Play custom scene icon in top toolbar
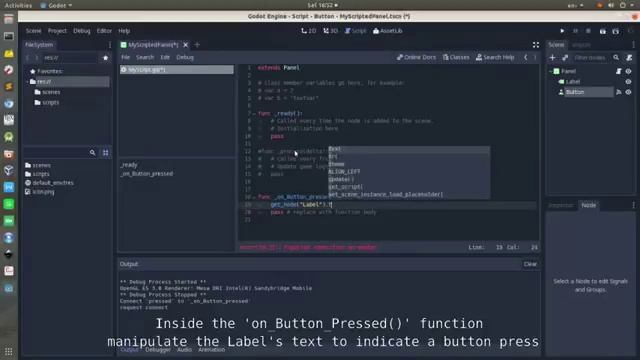 click(x=616, y=31)
